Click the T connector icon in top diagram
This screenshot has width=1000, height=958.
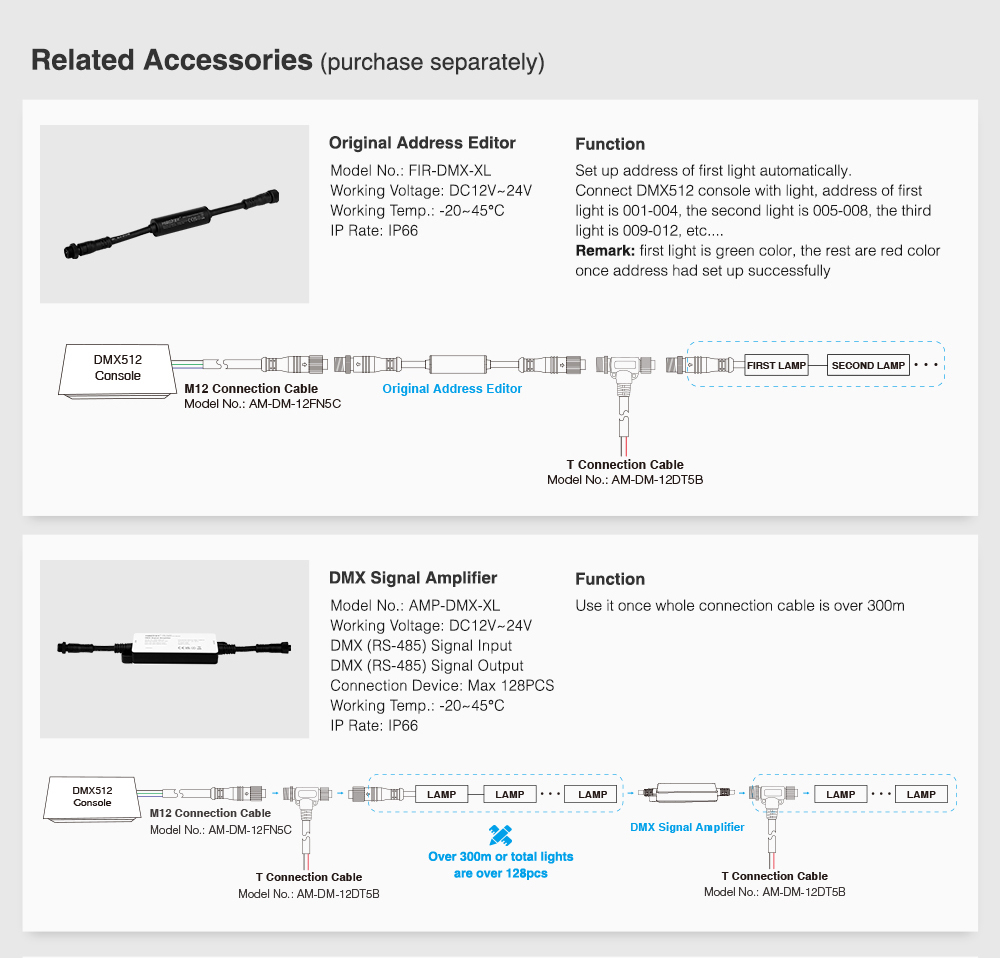(x=625, y=376)
